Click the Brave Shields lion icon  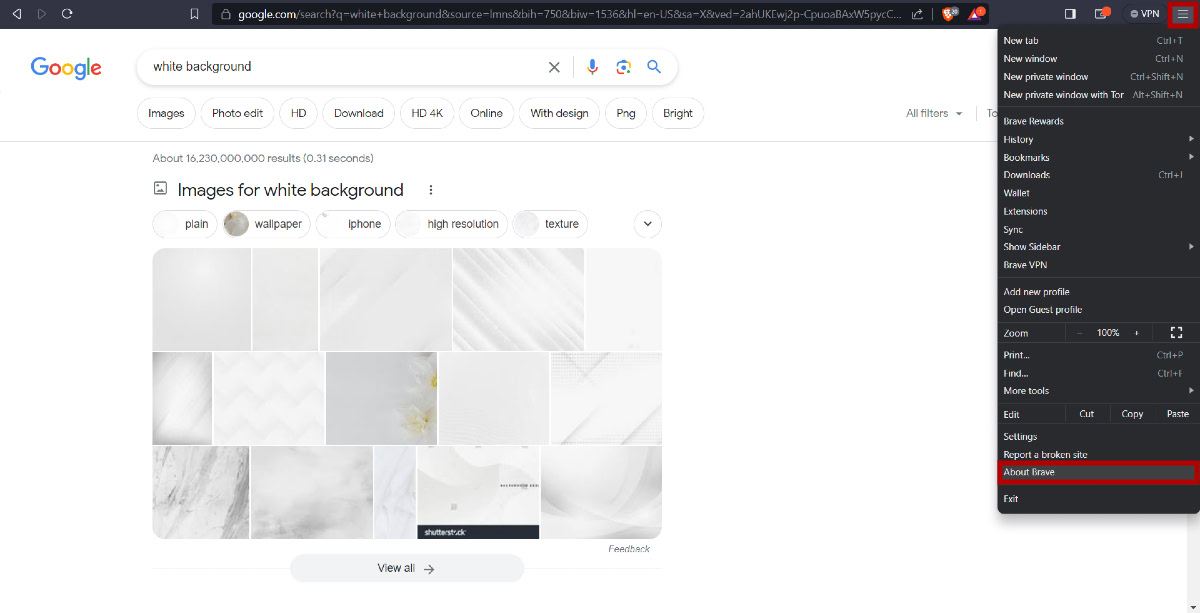(949, 14)
